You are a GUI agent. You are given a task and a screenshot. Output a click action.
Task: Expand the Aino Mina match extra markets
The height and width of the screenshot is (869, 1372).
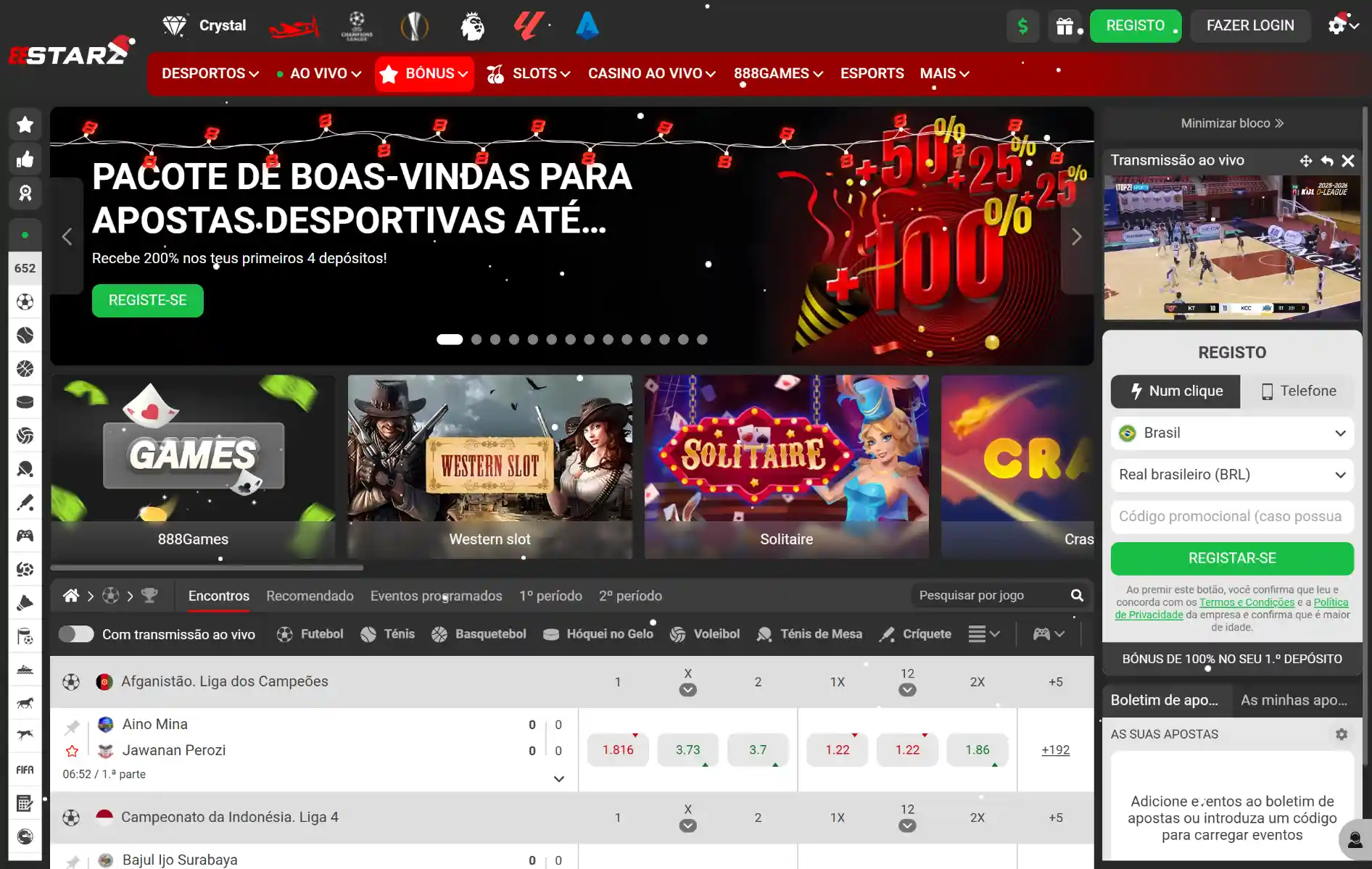click(x=558, y=778)
